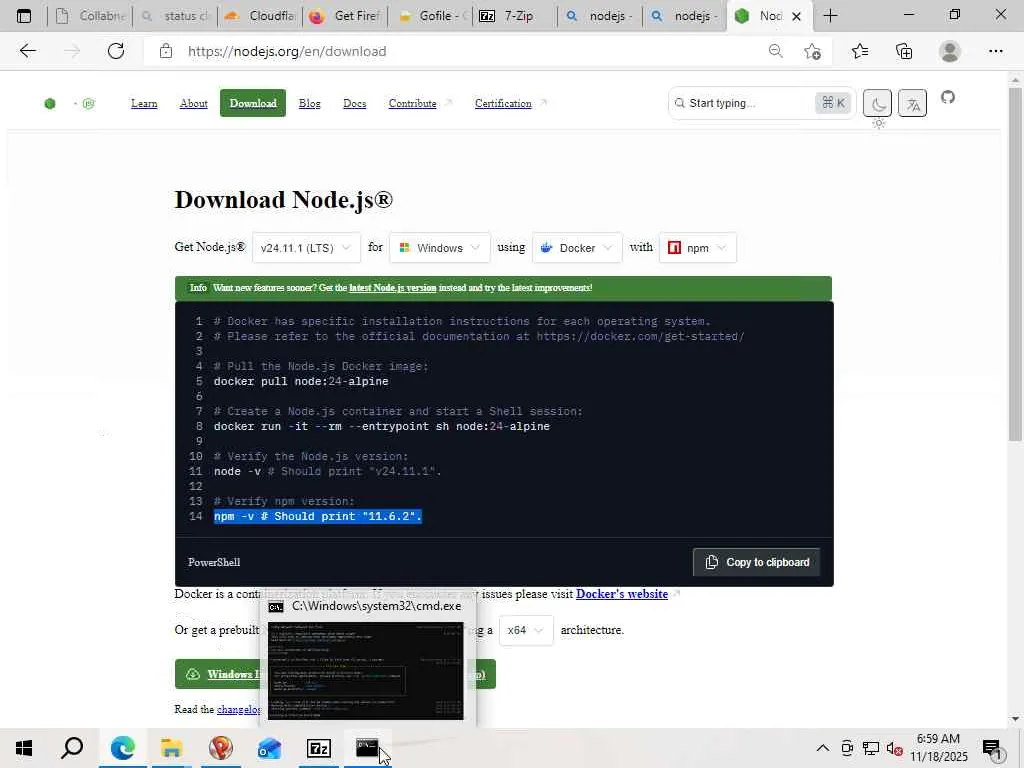Expand the x64 architecture dropdown
This screenshot has width=1024, height=768.
click(x=526, y=630)
